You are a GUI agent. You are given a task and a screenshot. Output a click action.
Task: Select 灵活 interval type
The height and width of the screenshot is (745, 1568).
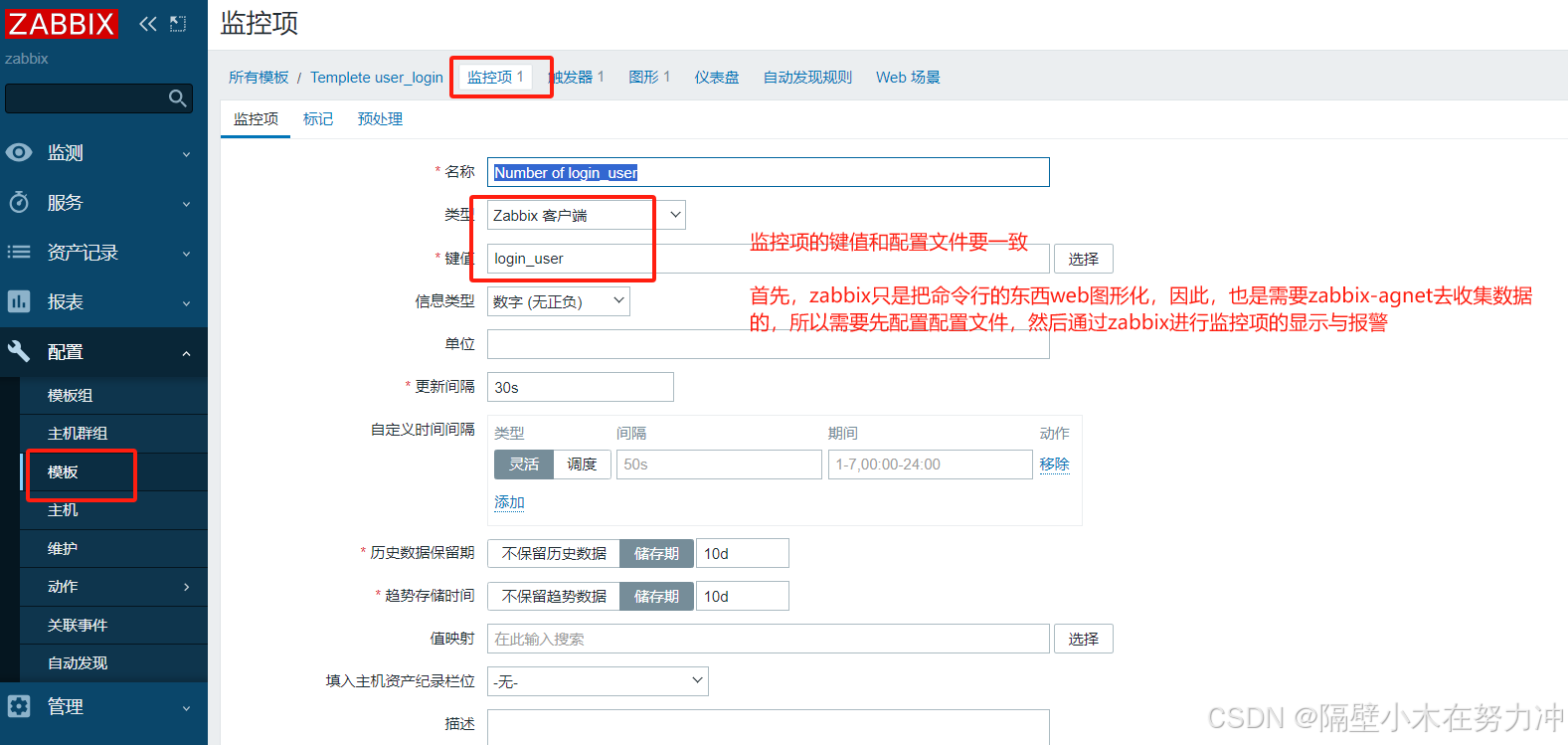524,465
